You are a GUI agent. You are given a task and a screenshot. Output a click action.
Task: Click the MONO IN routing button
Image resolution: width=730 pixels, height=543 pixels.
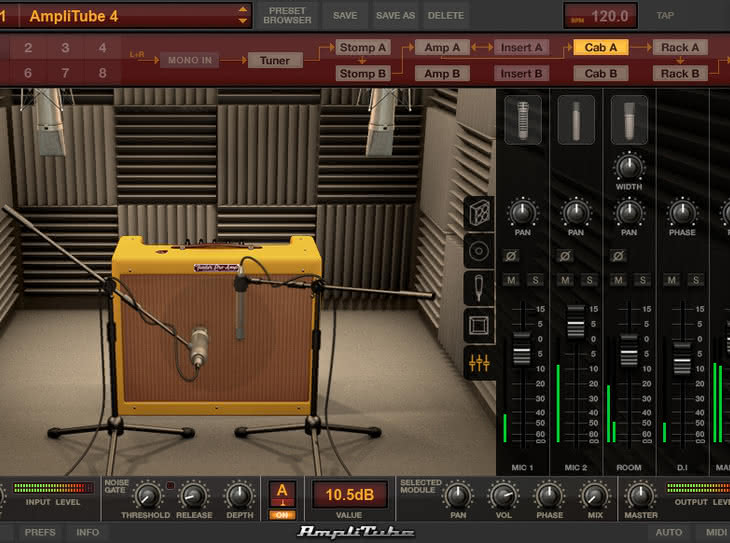tap(189, 60)
